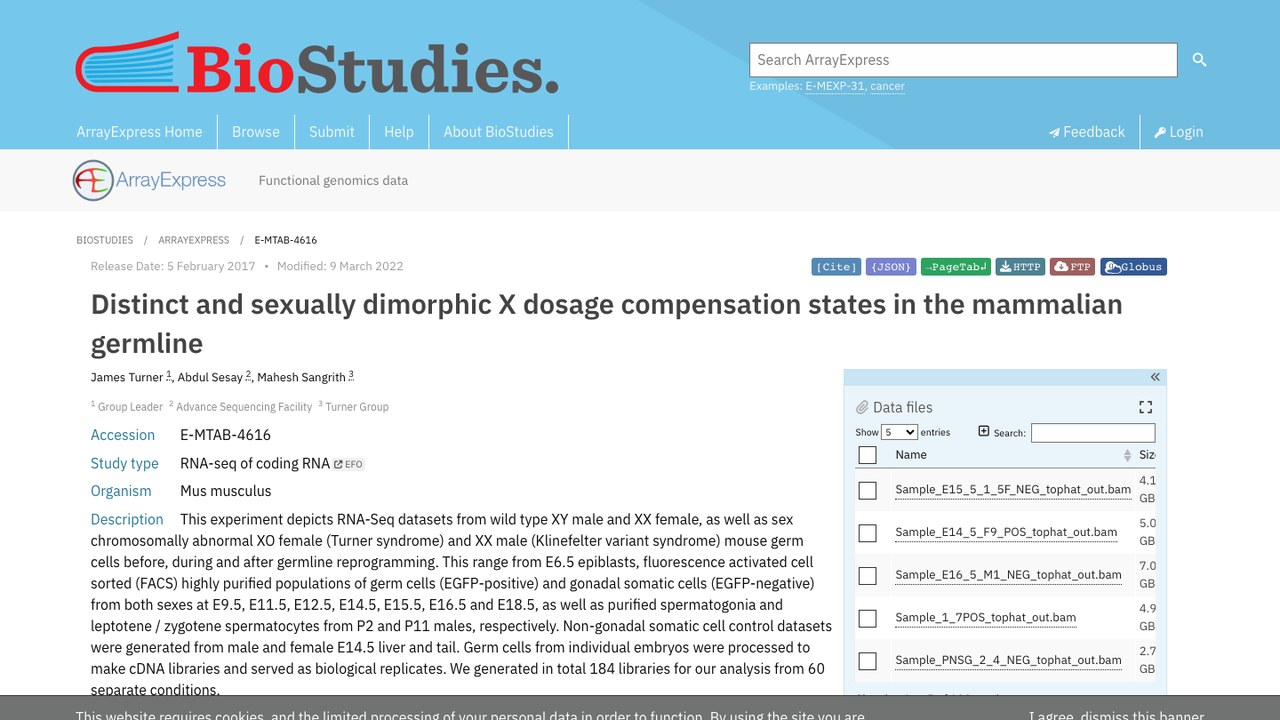Screen dimensions: 1280x720
Task: Open ArrayExpress Home menu item
Action: click(139, 132)
